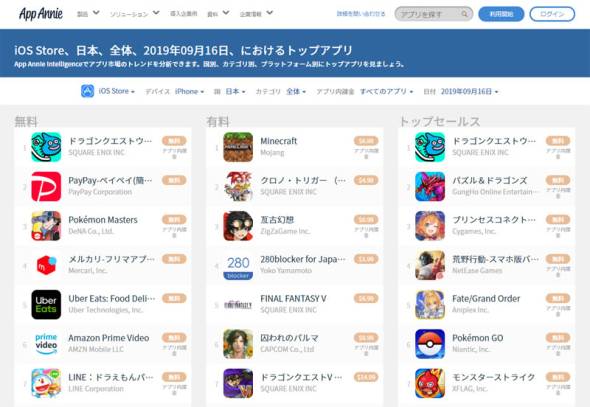Click the ログイン button
Image resolution: width=590 pixels, height=407 pixels.
pyautogui.click(x=552, y=14)
